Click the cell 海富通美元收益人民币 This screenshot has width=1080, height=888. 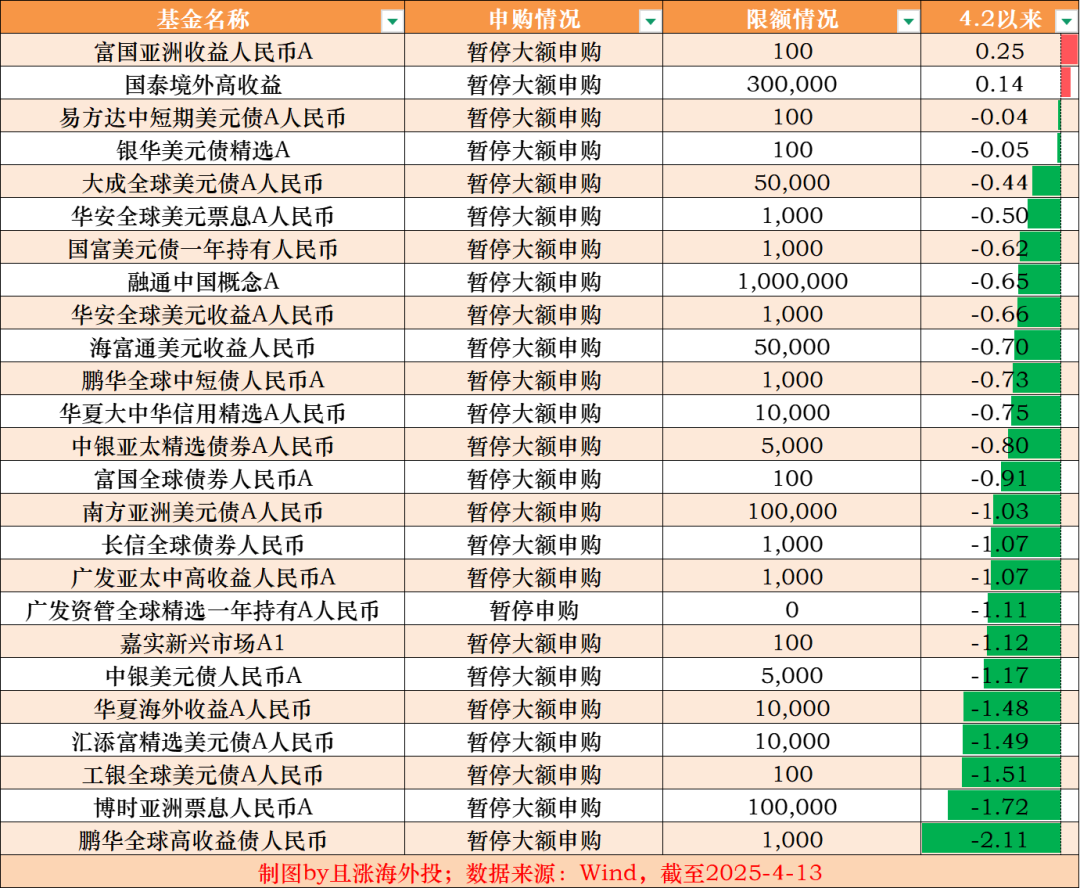202,347
